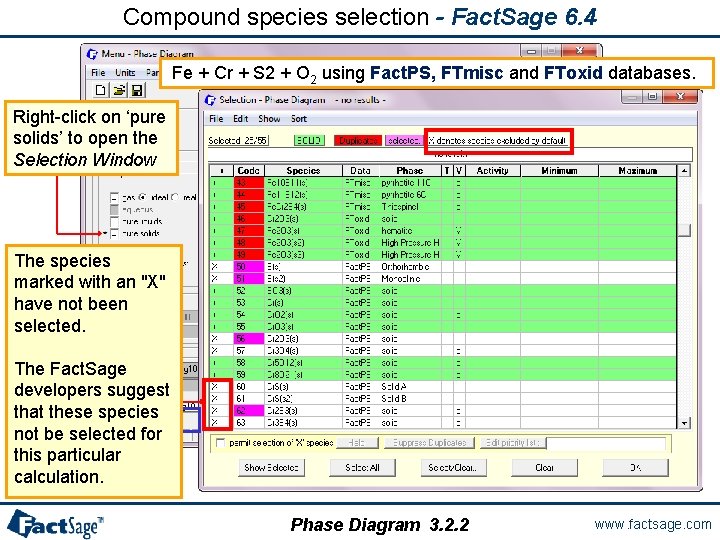Click the scrollbar down arrow in species table
Viewport: 720px width, 540px height.
click(684, 423)
